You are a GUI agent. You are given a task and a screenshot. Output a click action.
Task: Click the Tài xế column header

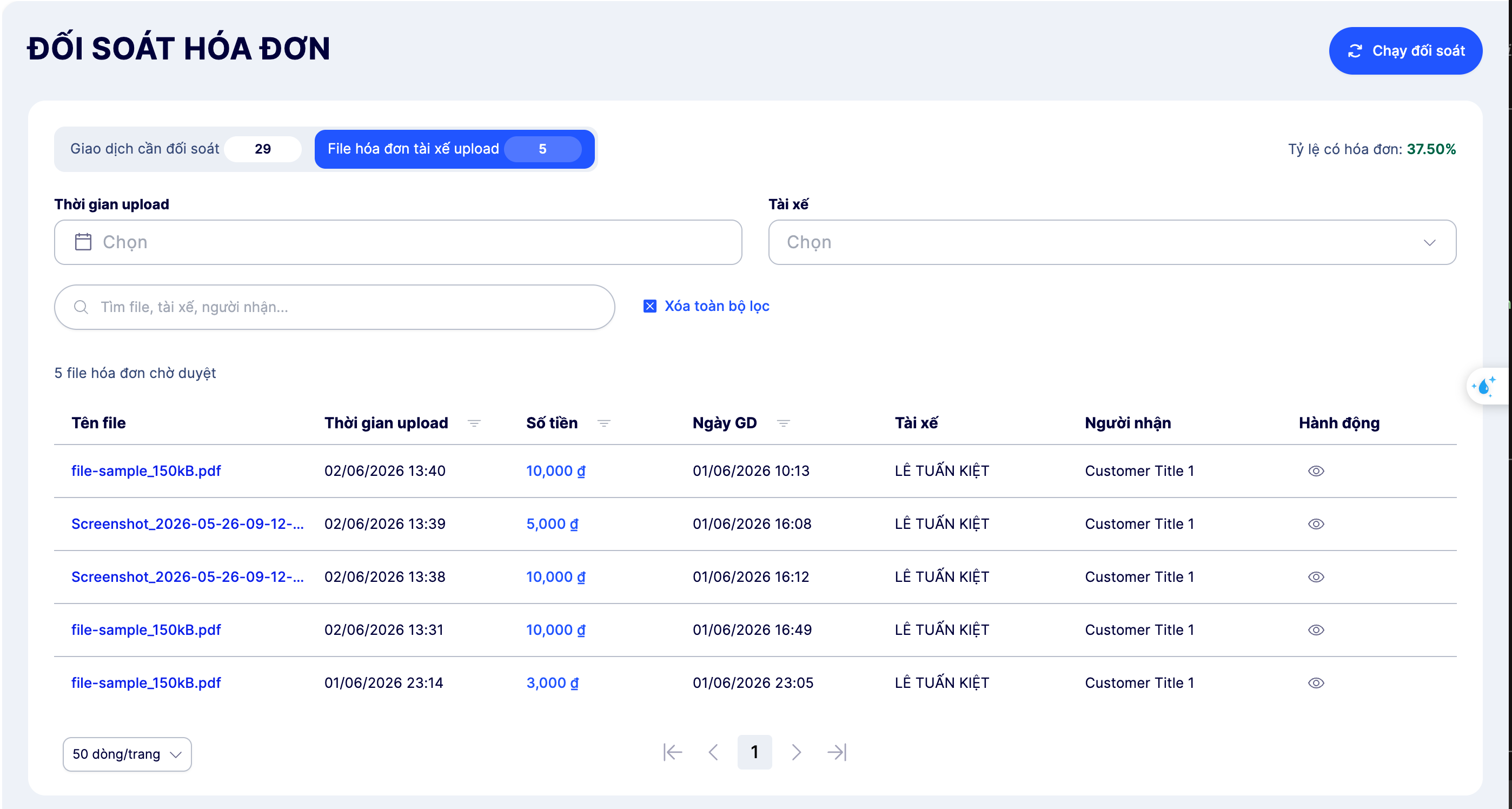[916, 423]
